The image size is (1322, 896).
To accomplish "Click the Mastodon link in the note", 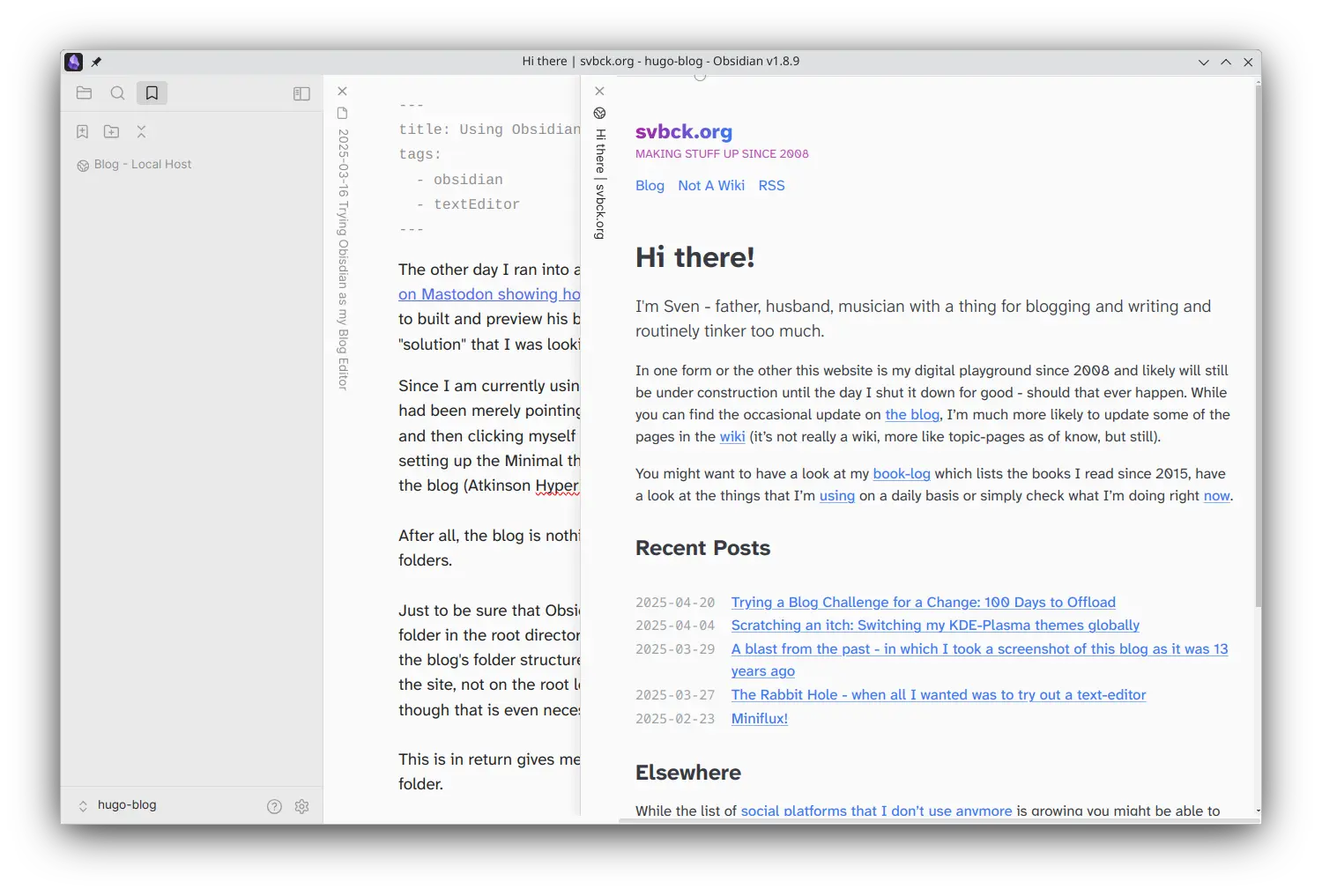I will 489,294.
